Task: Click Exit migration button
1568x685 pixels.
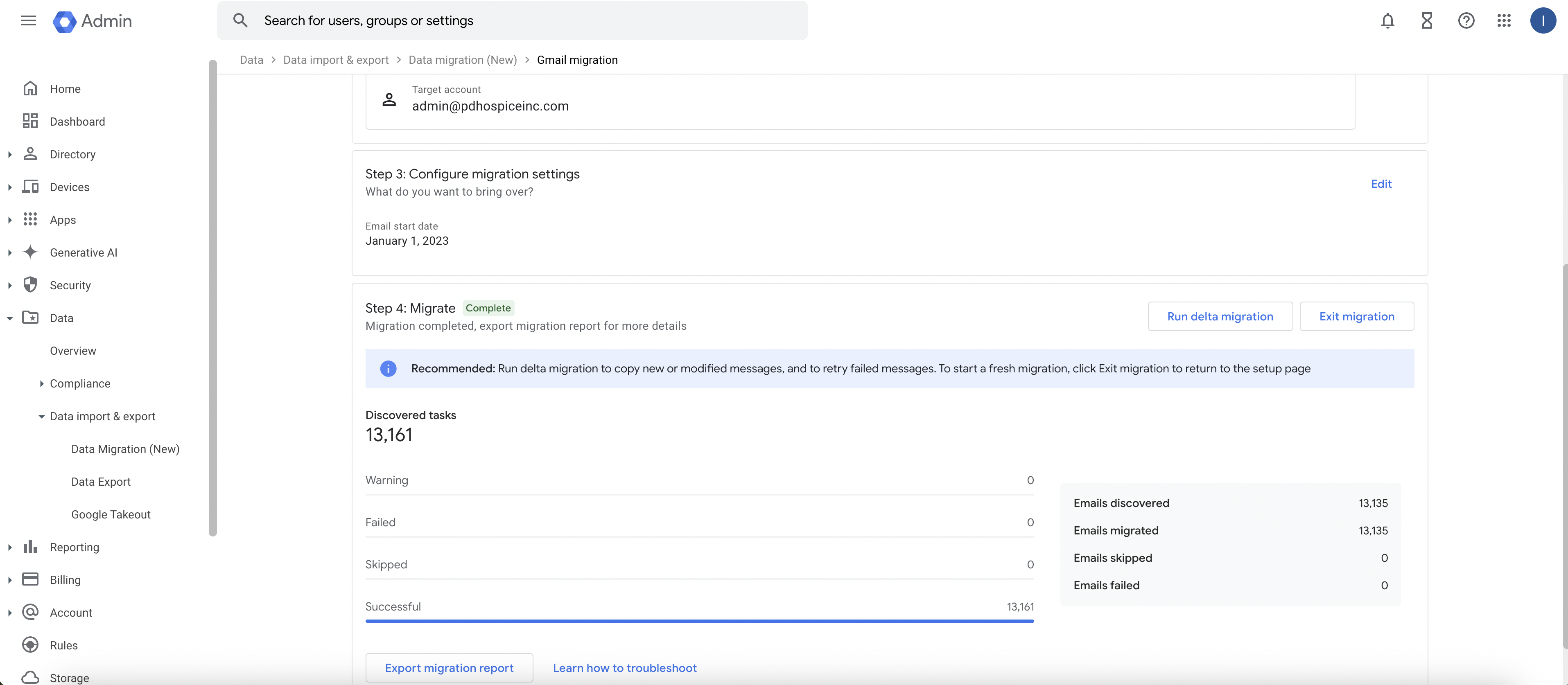Action: (1357, 316)
